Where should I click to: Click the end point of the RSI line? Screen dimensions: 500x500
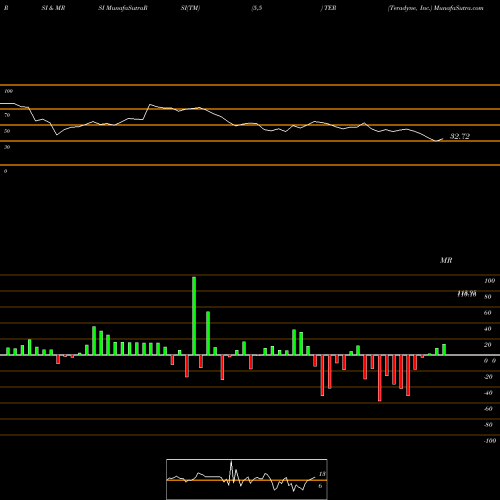443,138
